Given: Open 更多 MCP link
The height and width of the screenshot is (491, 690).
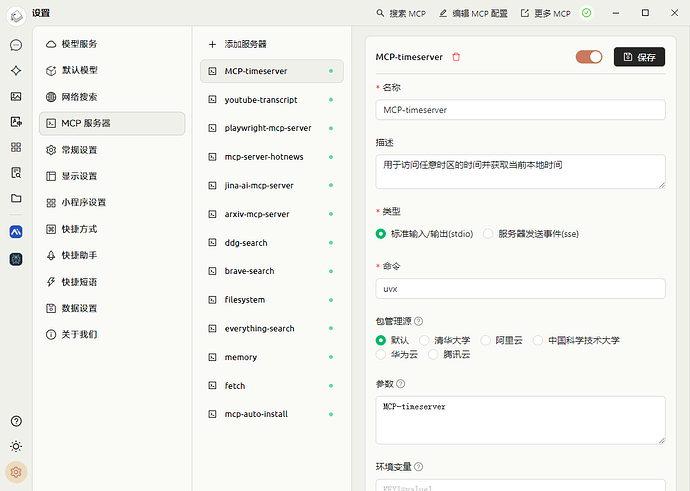Looking at the screenshot, I should click(545, 13).
